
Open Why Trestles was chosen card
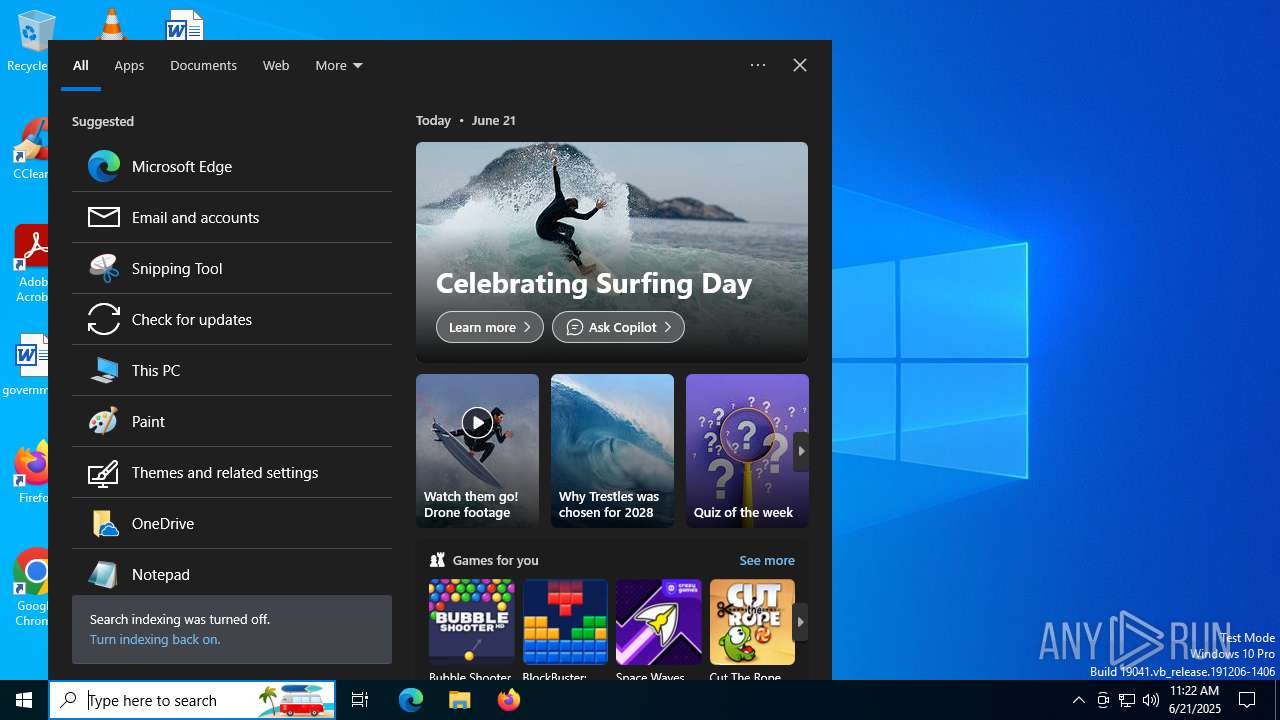(612, 450)
